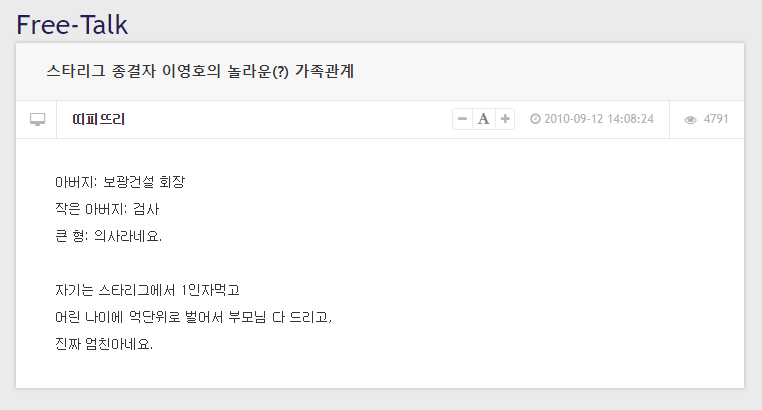
Task: Increase font size with the plus button
Action: pyautogui.click(x=505, y=119)
